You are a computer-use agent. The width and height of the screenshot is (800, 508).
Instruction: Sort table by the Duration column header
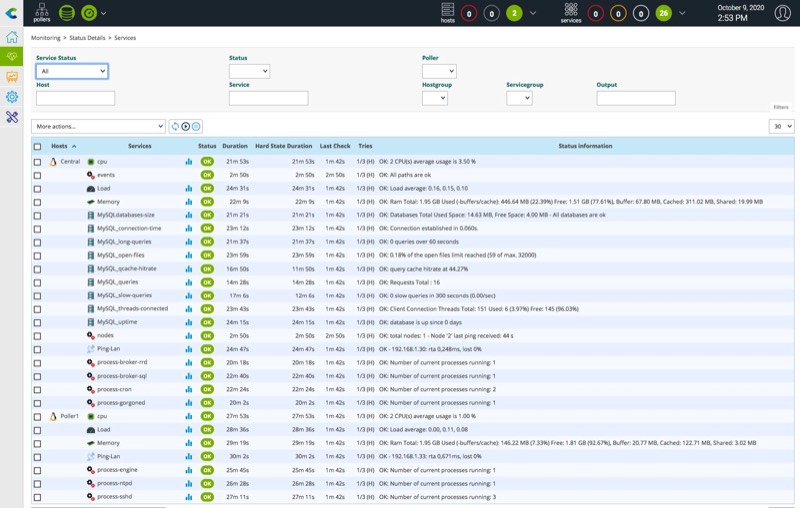235,146
